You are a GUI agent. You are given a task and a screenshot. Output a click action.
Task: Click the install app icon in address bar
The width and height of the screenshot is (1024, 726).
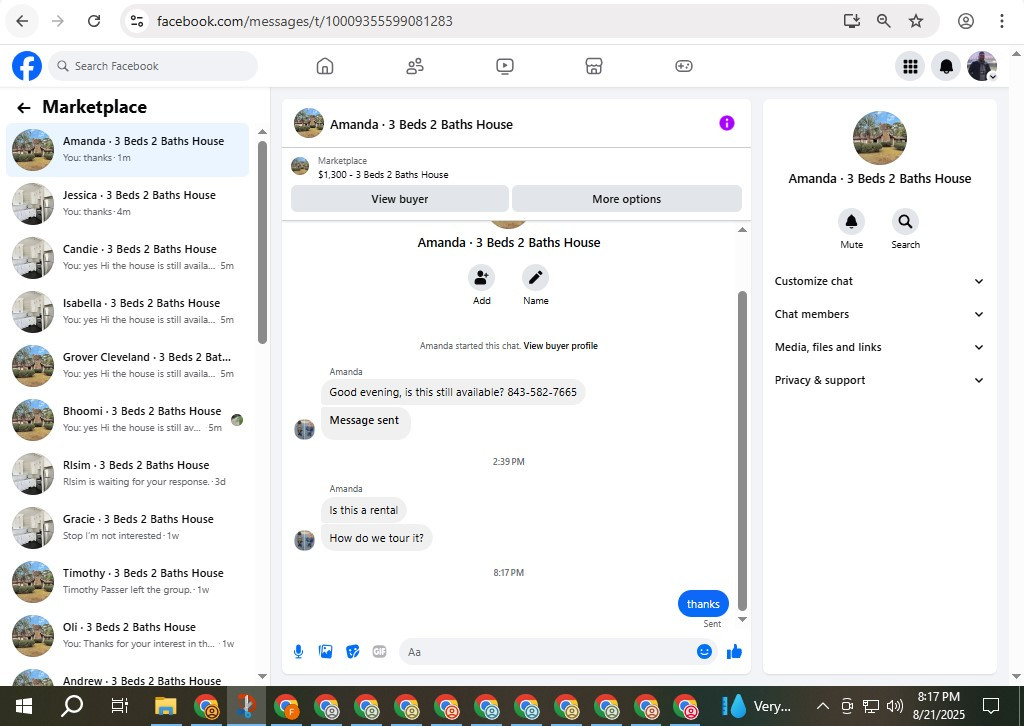852,21
